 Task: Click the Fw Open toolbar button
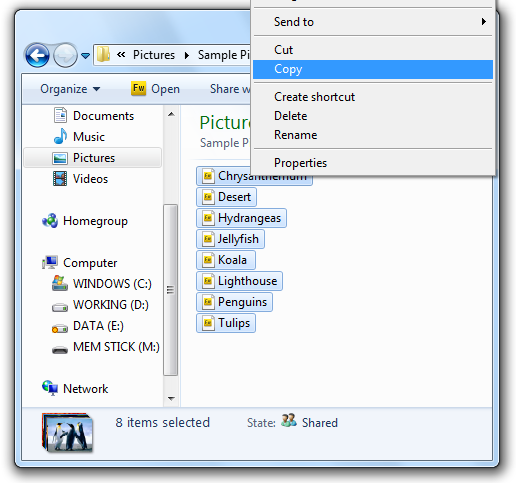(x=155, y=89)
